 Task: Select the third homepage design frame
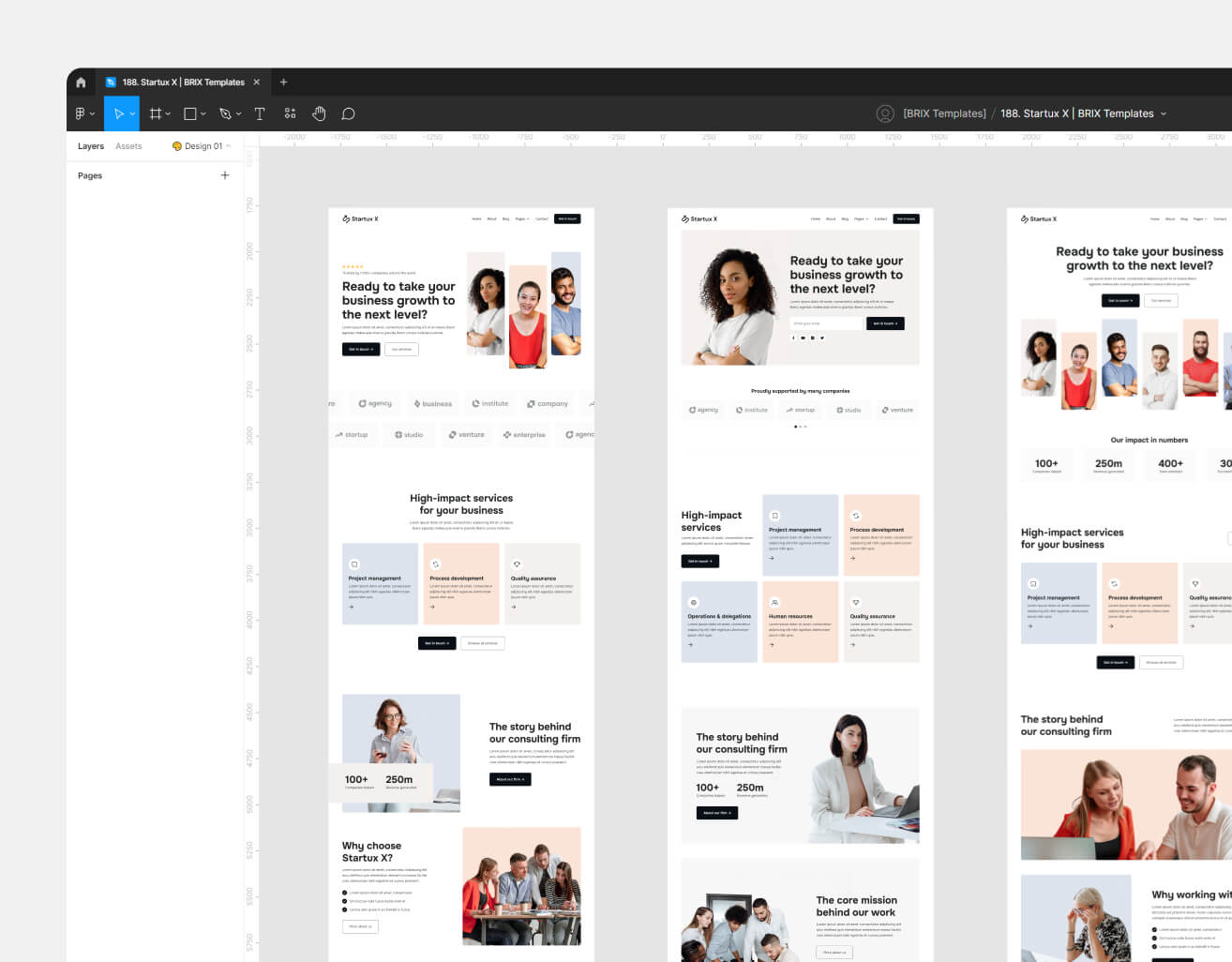coord(1119,584)
